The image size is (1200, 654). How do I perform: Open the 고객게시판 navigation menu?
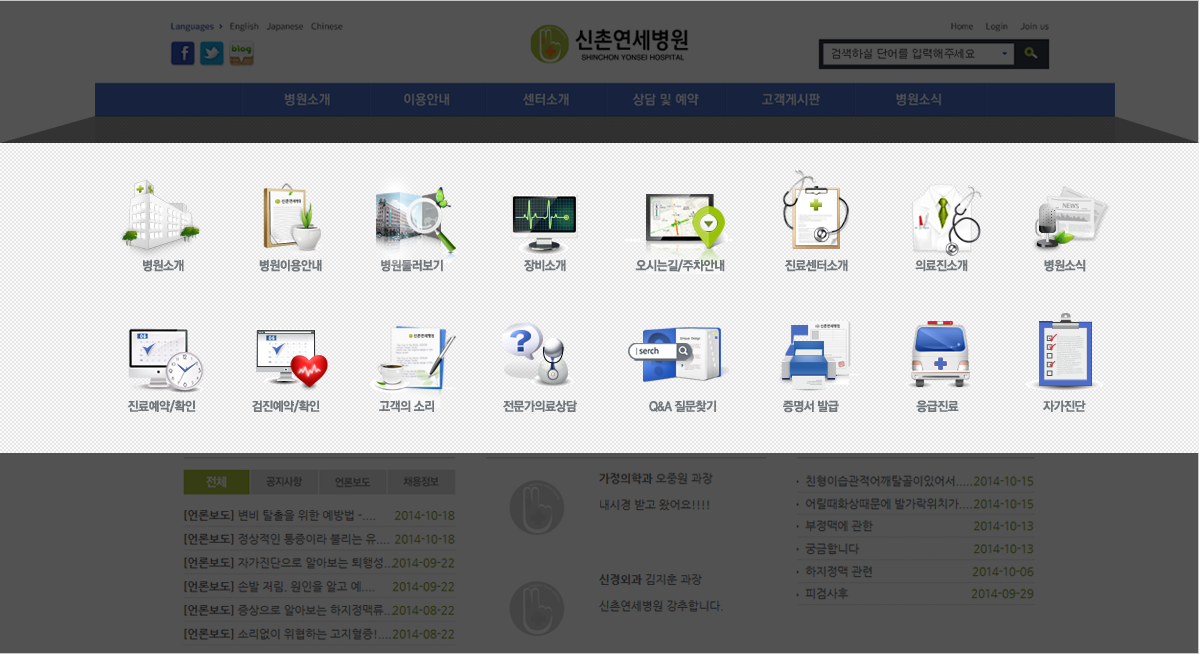point(791,99)
